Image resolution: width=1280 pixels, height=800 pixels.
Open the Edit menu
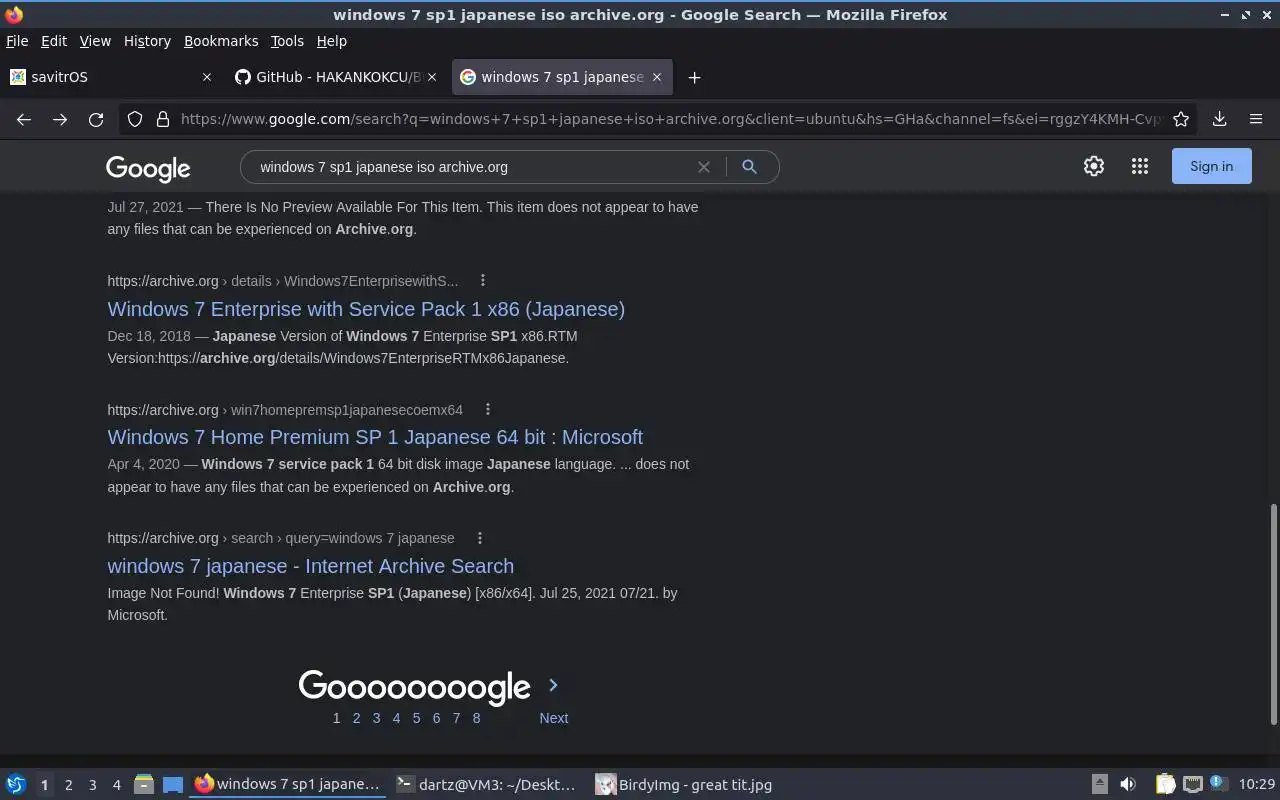coord(54,41)
